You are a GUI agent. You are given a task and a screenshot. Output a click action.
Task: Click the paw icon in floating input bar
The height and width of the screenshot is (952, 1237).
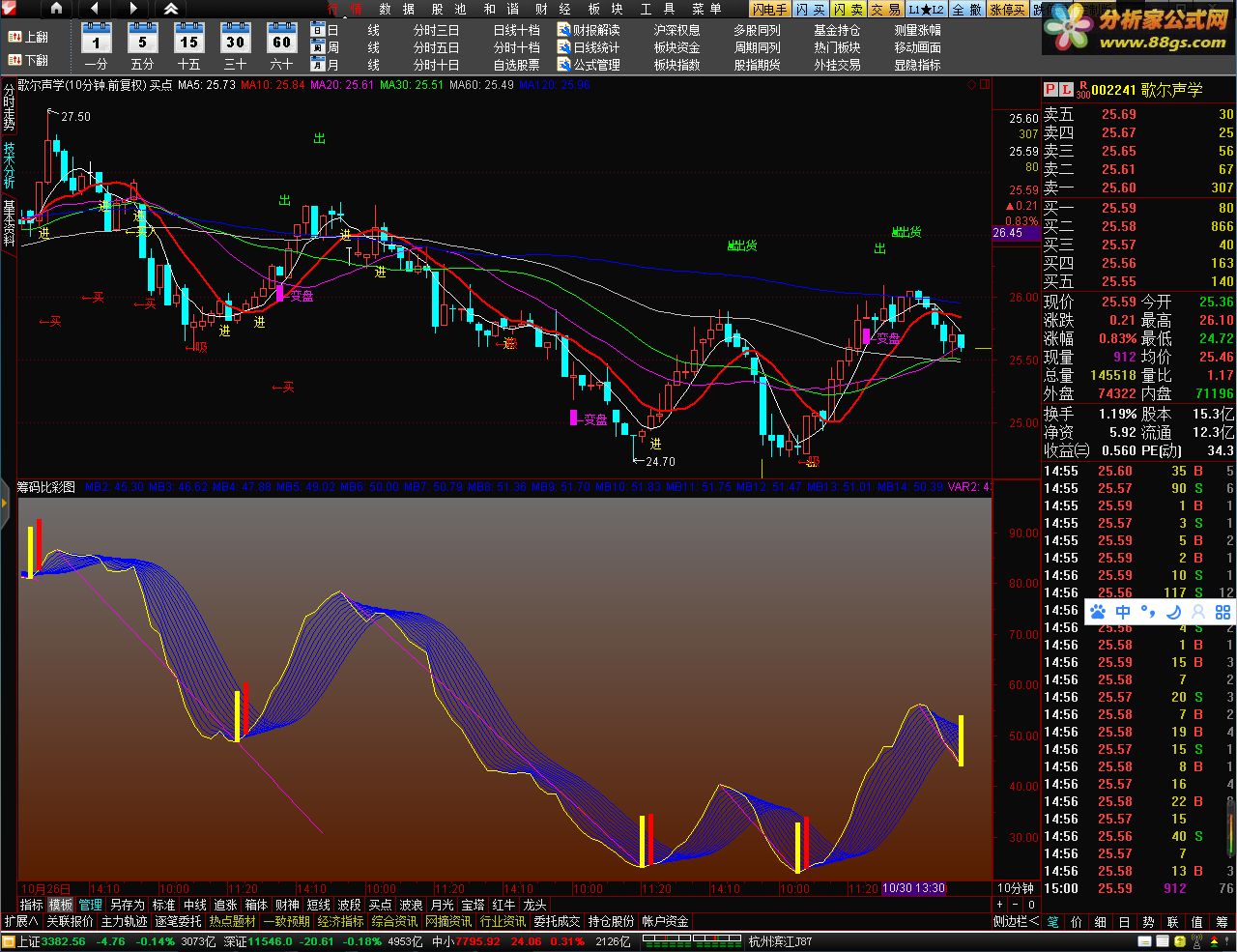click(x=1098, y=612)
